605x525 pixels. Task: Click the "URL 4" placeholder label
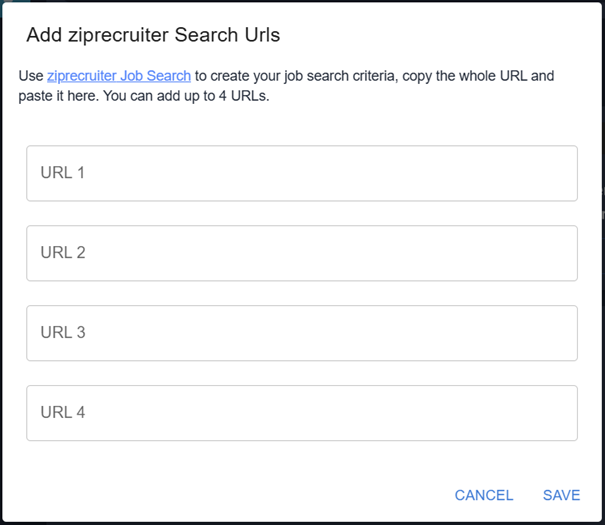[63, 413]
